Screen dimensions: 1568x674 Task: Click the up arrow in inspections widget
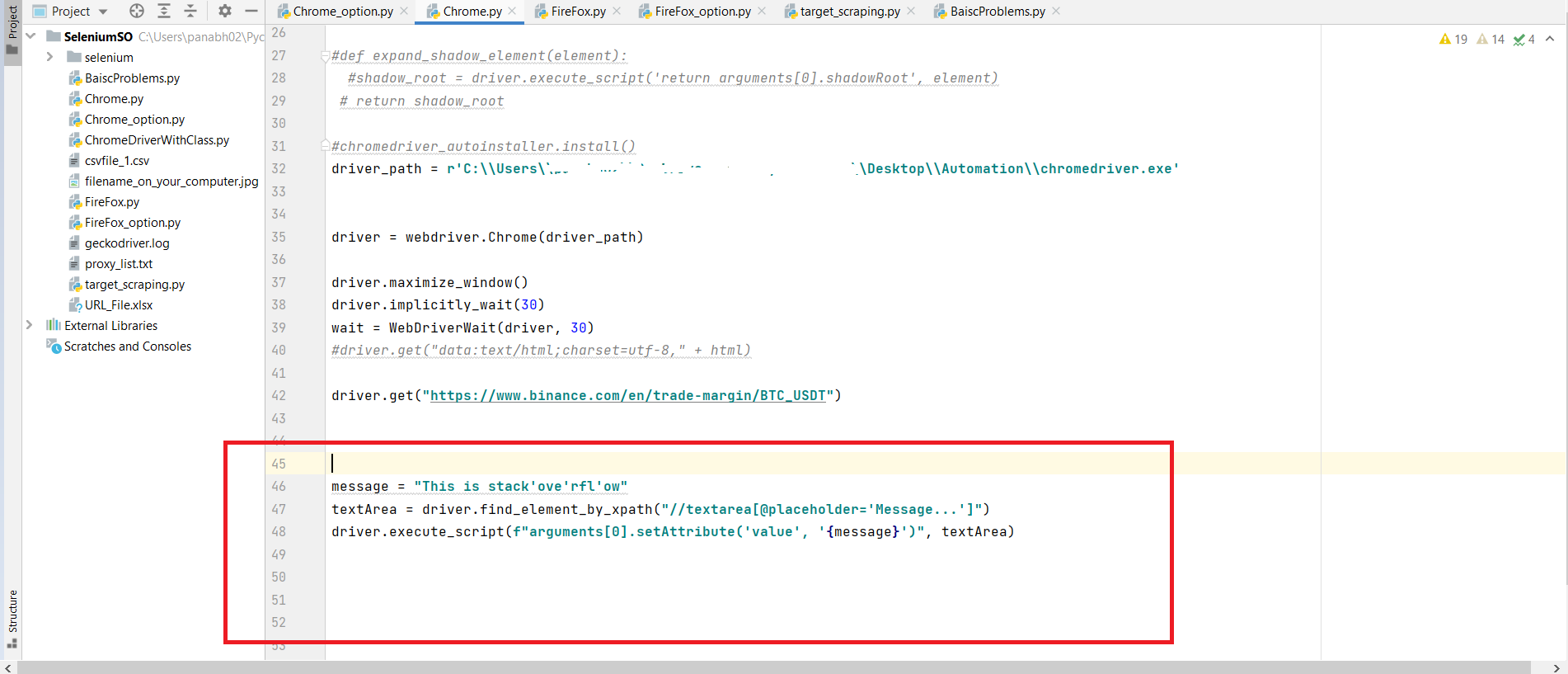[1550, 39]
